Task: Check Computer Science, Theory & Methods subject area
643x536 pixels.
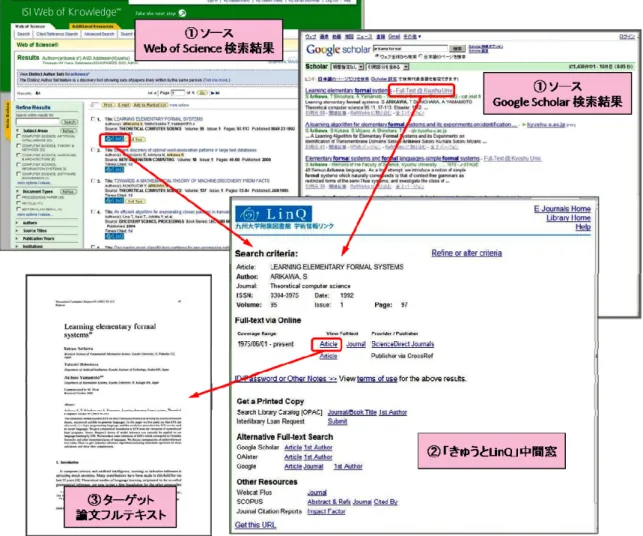Action: 18,146
